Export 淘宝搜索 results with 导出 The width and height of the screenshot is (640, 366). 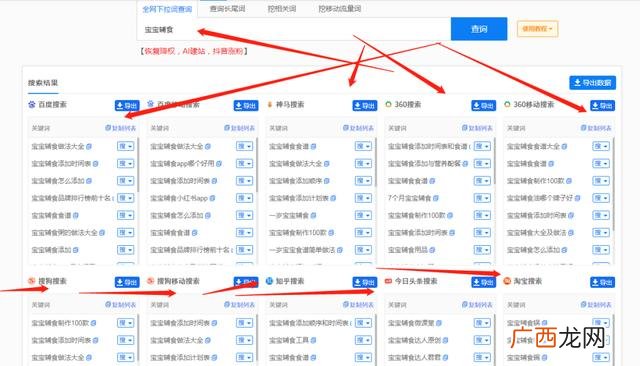click(602, 282)
